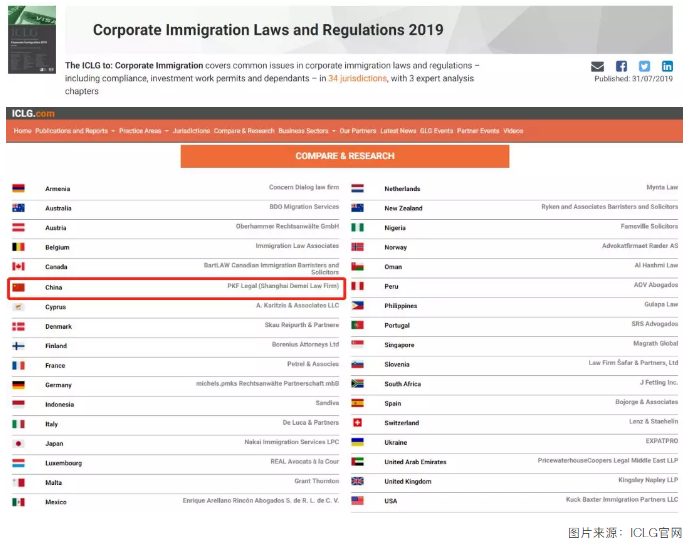Click the Japan flag icon
Screen dimensions: 690x548
tap(18, 443)
